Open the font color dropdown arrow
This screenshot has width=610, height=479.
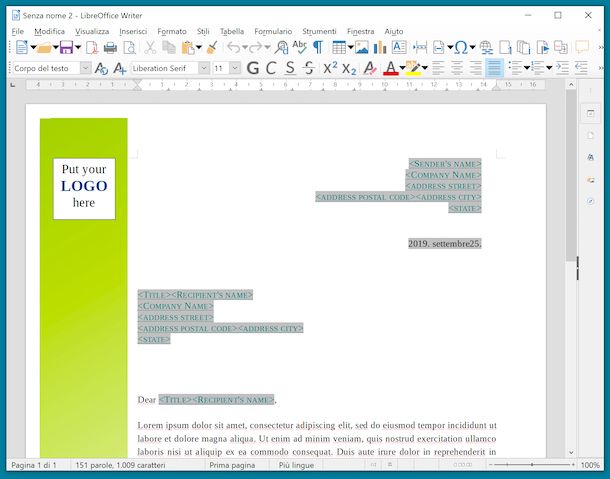tap(402, 68)
